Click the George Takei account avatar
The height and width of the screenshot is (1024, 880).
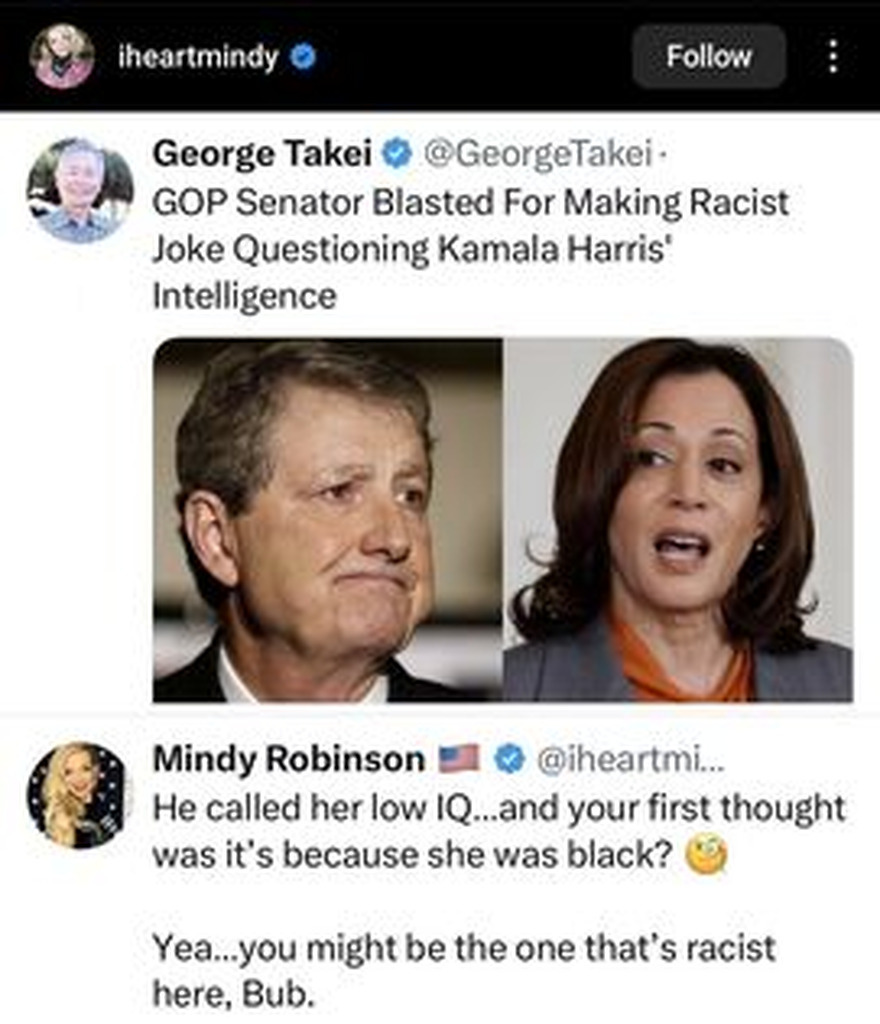point(80,190)
